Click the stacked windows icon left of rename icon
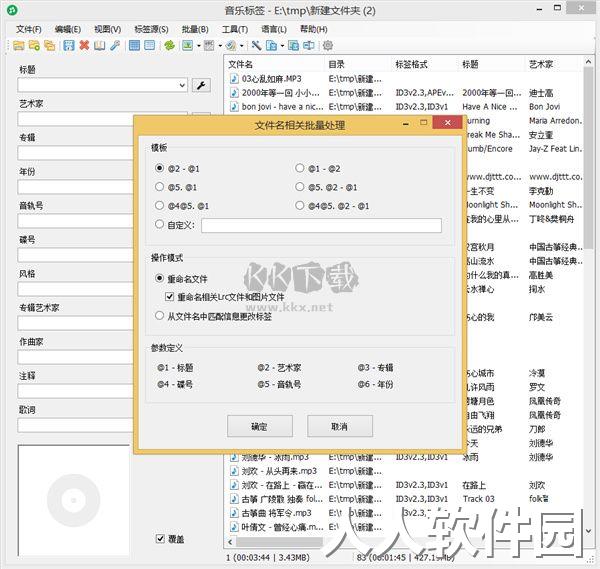This screenshot has width=600, height=569. point(293,46)
